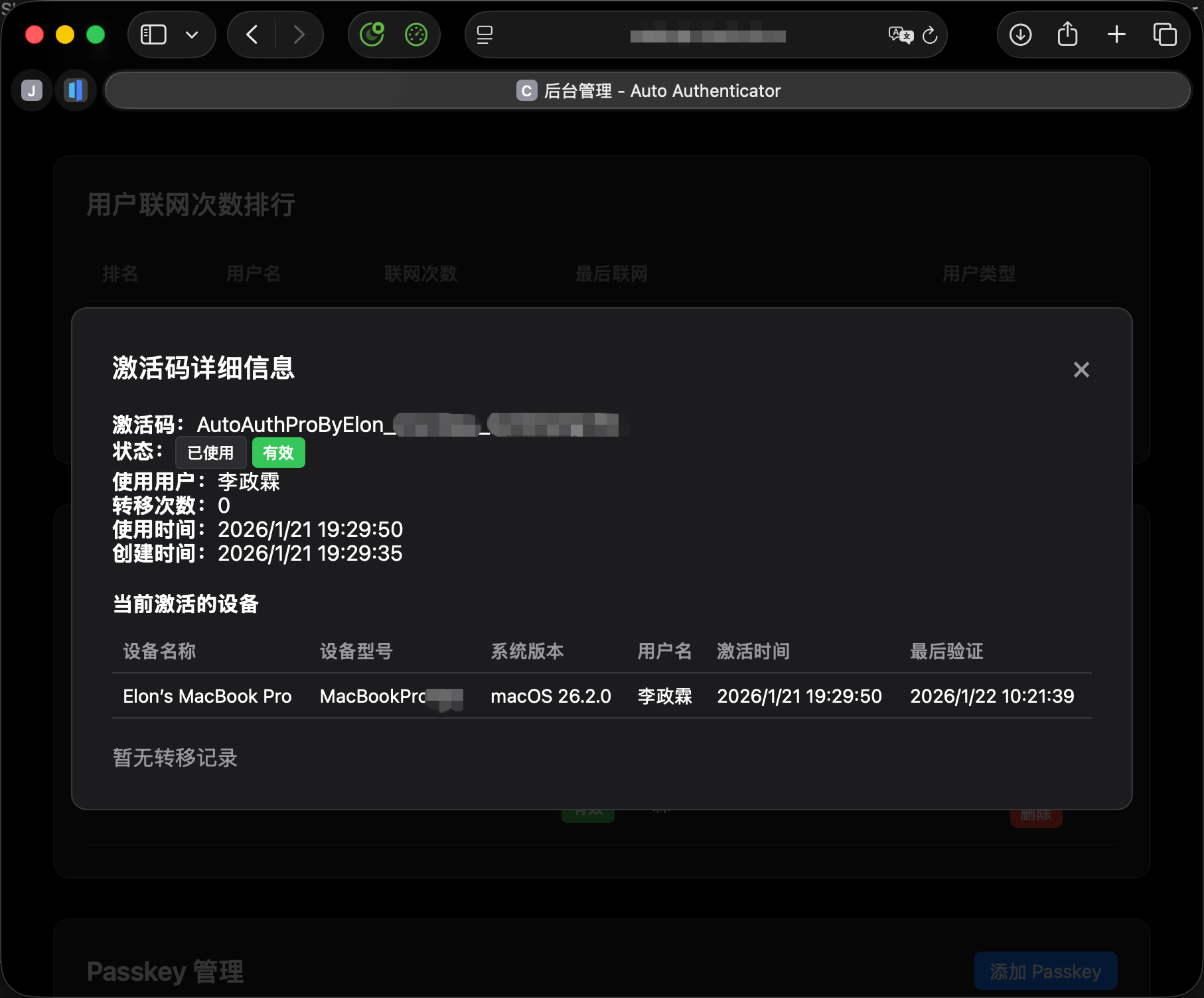
Task: Click the Safari address bar
Action: click(x=706, y=35)
